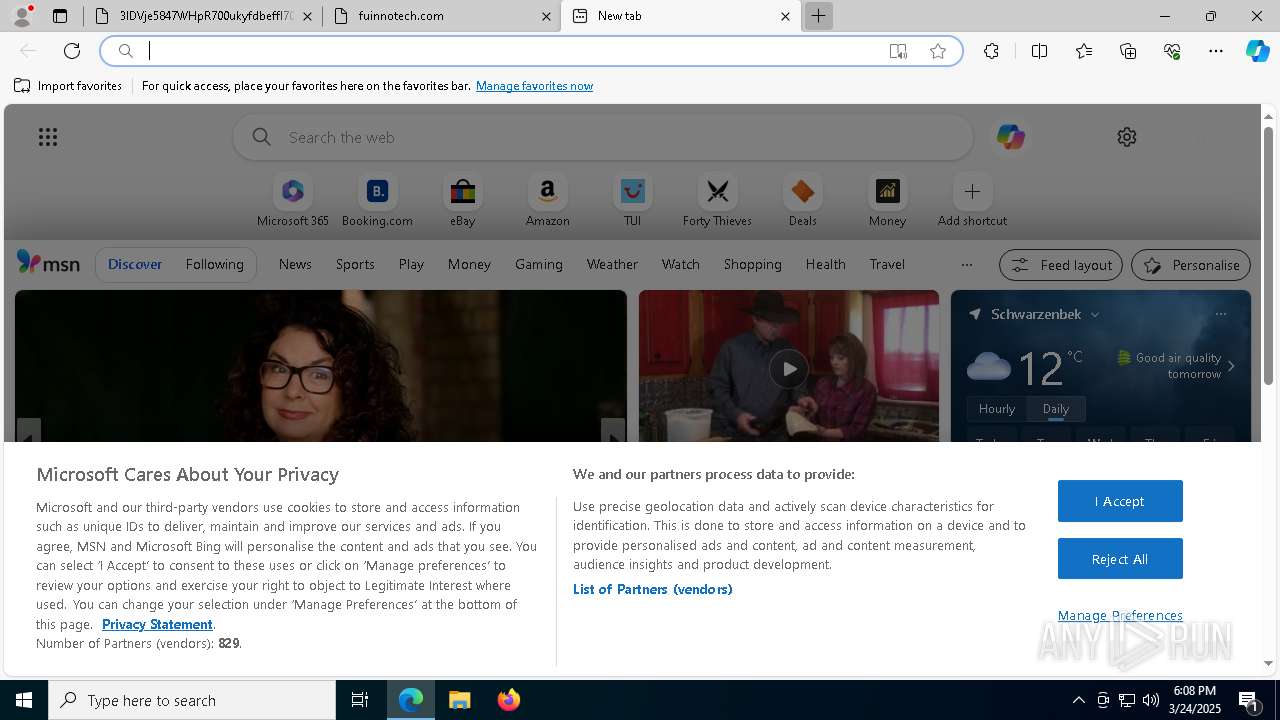Click the Search the web field
The width and height of the screenshot is (1280, 720).
point(603,137)
